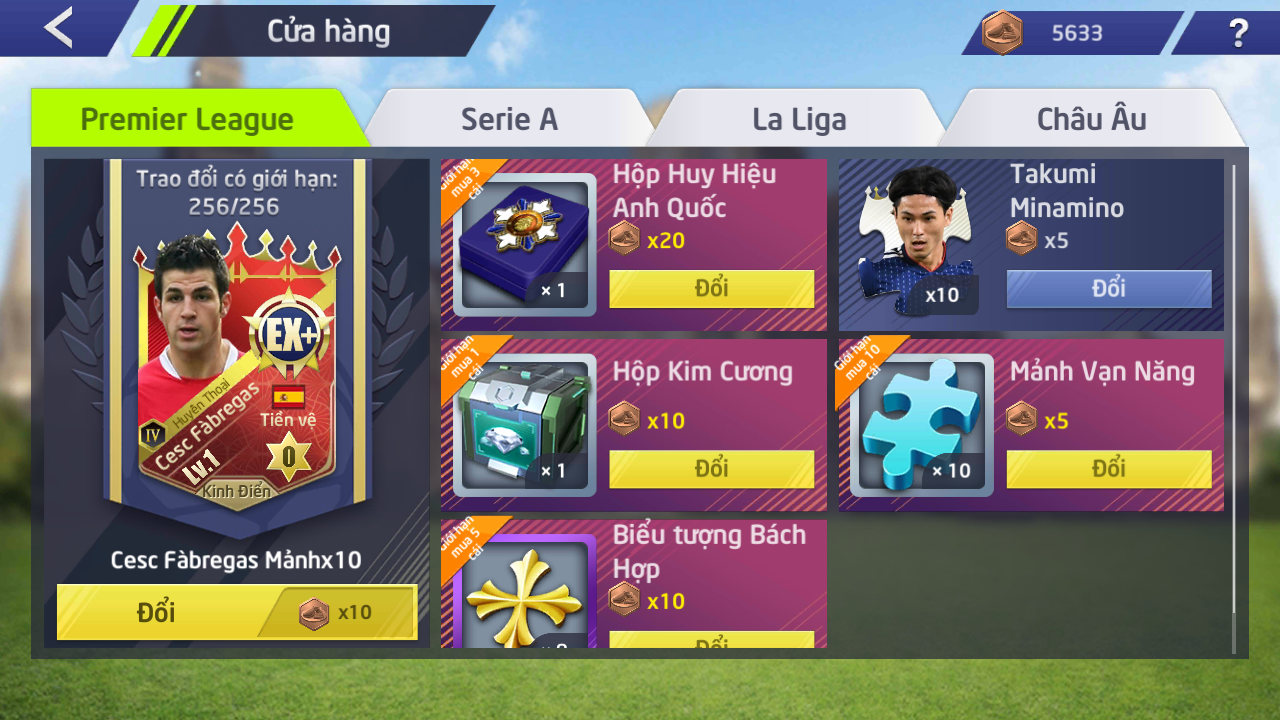Click blue Đổi button for Takumi Minamino
The height and width of the screenshot is (720, 1280).
1109,289
